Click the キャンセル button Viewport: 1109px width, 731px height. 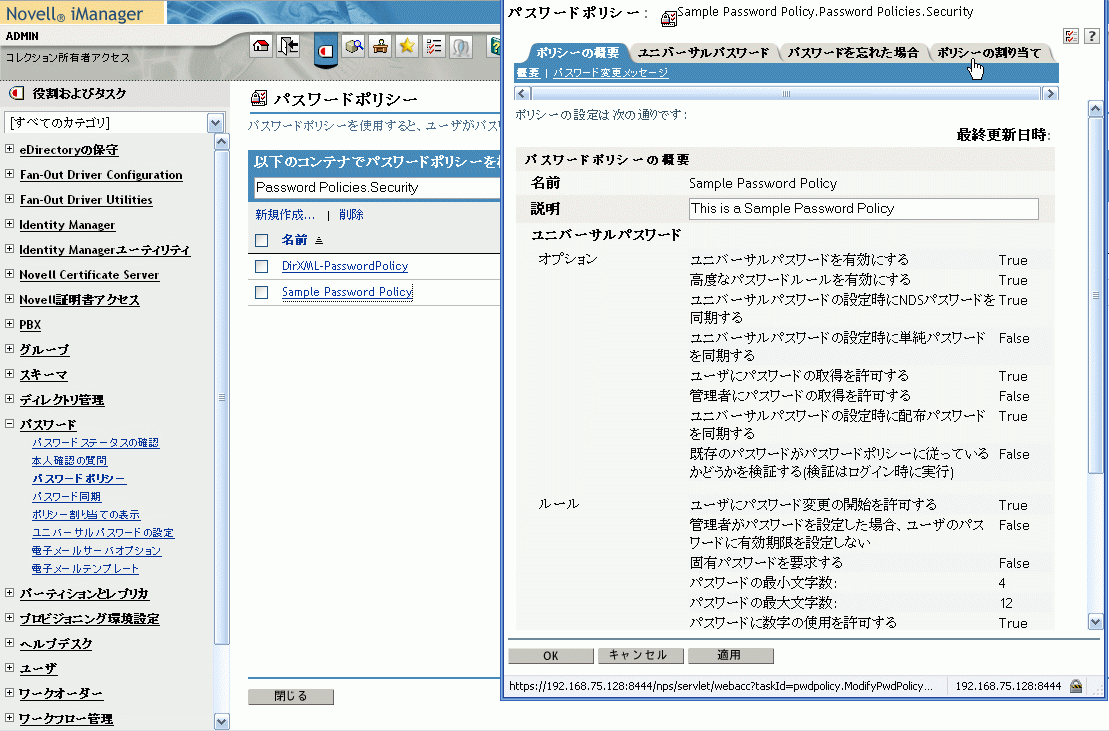click(x=640, y=655)
